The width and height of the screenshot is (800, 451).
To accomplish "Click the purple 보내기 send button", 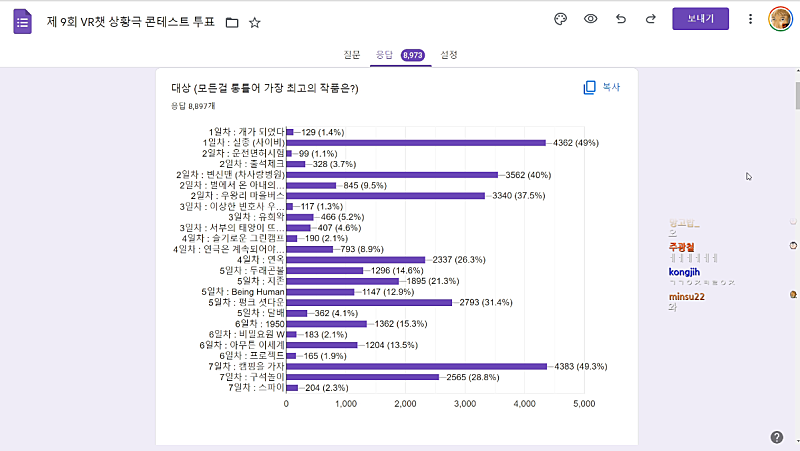I will click(700, 19).
